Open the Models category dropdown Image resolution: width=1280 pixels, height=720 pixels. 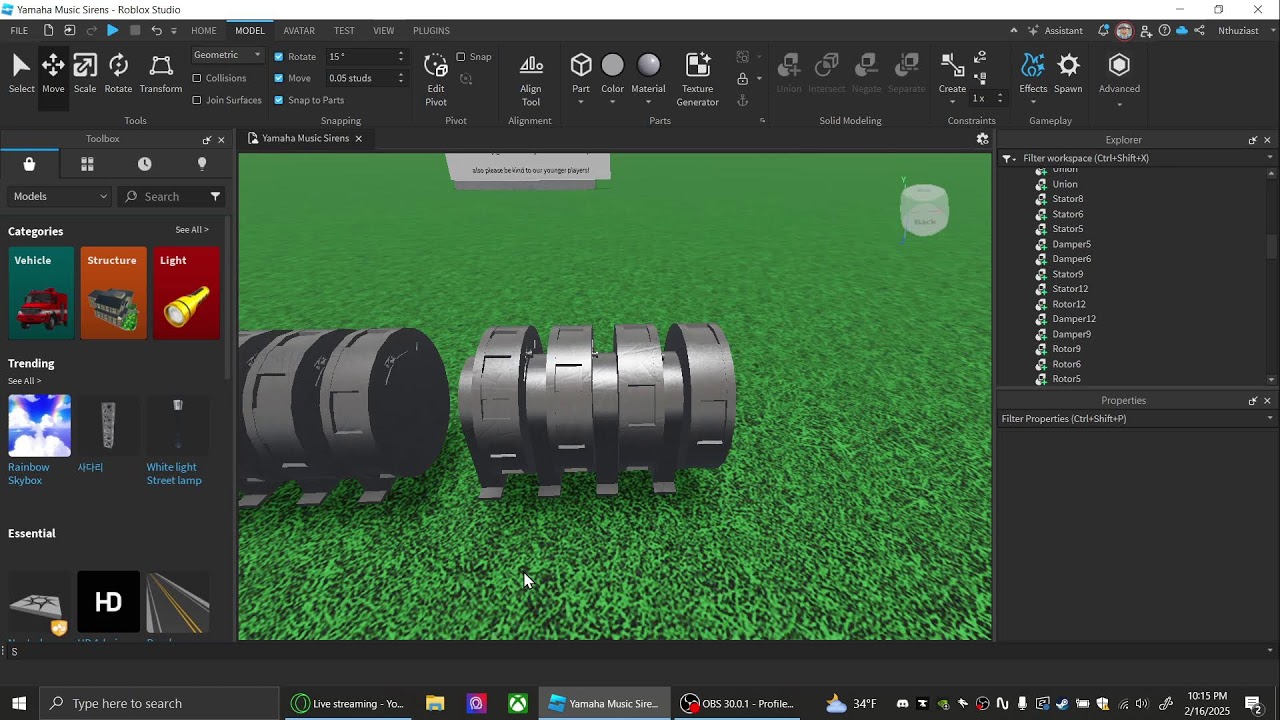click(60, 196)
